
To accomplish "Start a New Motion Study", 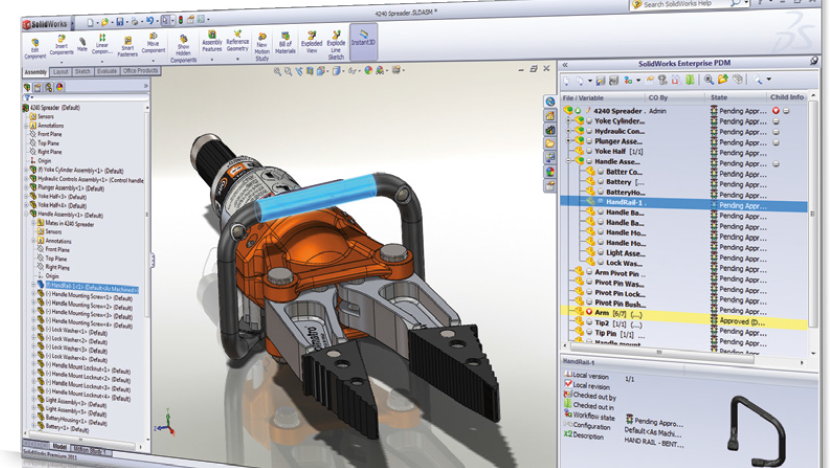I will pyautogui.click(x=263, y=46).
